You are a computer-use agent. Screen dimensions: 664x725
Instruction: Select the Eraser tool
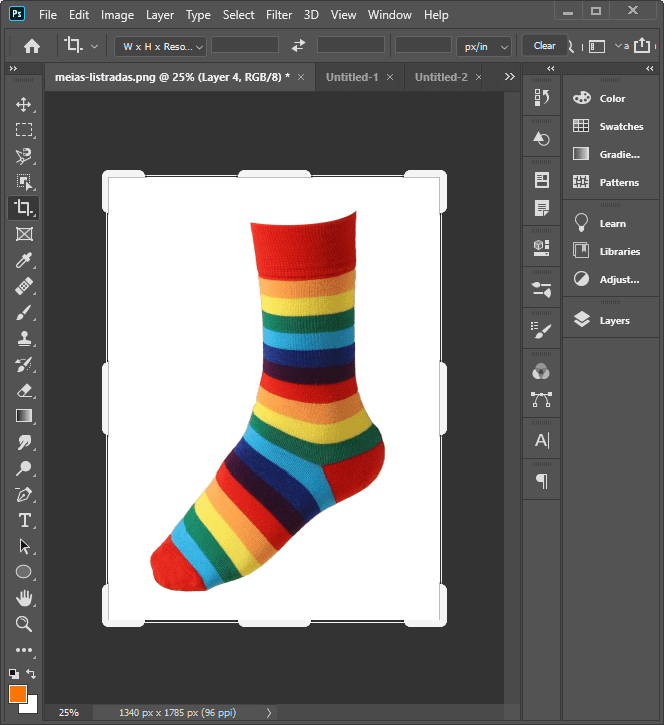pos(24,391)
